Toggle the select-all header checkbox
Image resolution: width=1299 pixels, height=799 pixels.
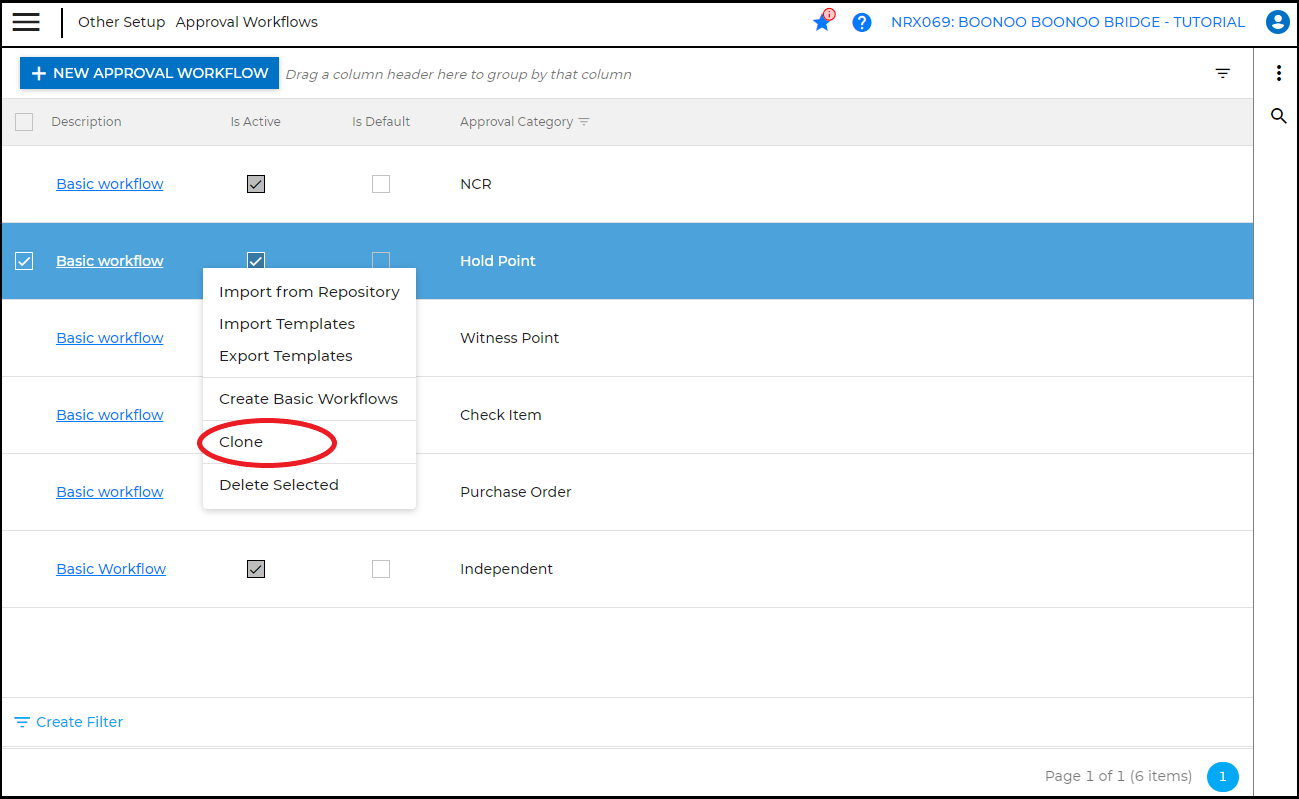tap(24, 122)
